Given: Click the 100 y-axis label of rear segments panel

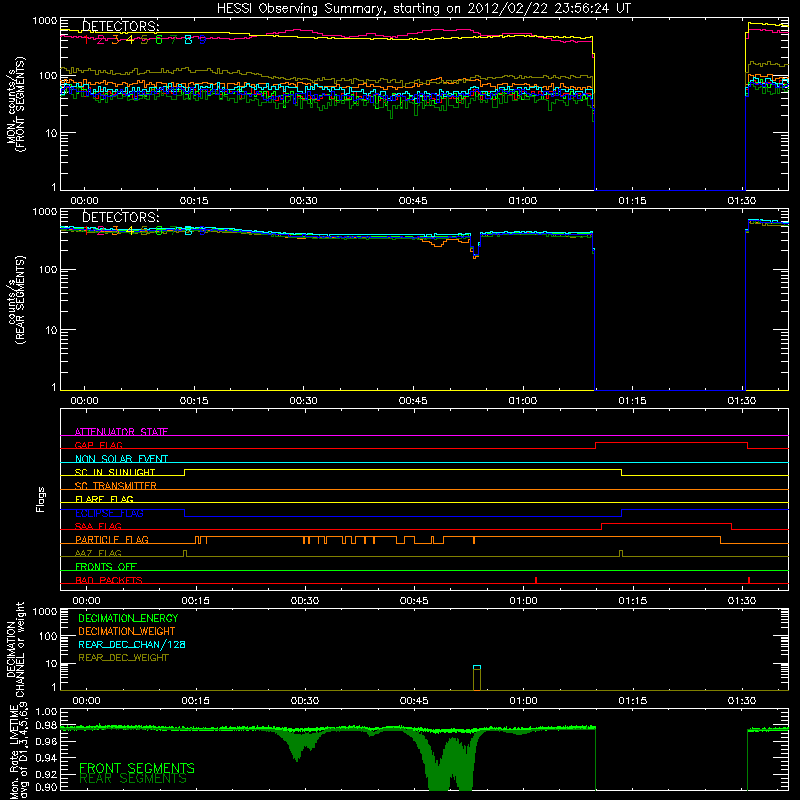Looking at the screenshot, I should coord(48,269).
